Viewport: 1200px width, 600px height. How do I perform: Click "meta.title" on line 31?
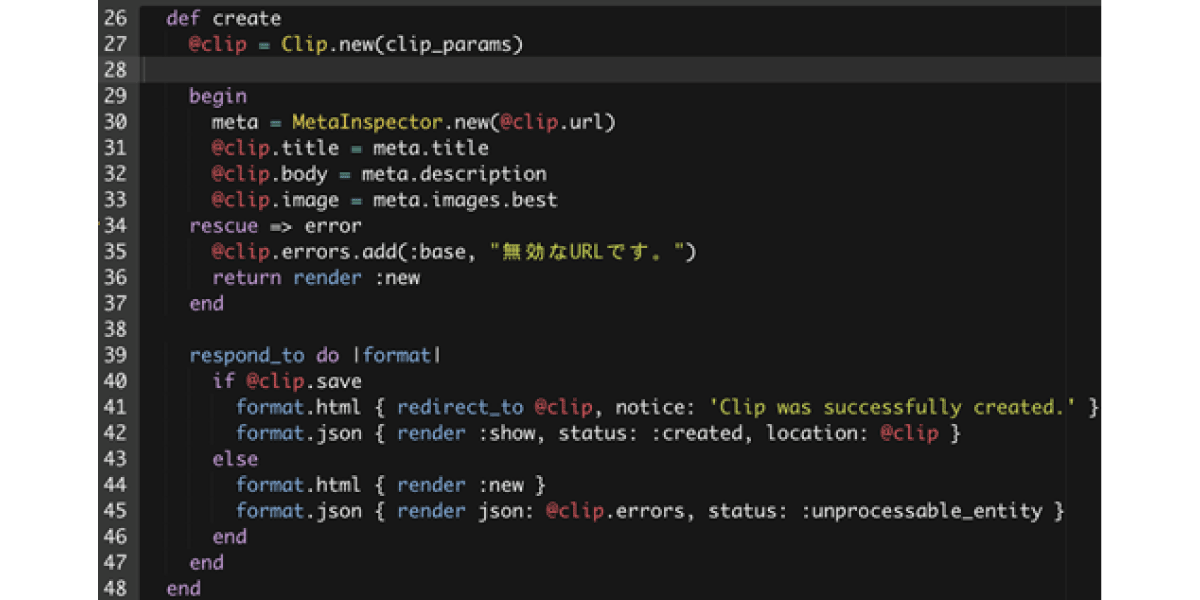(x=431, y=148)
